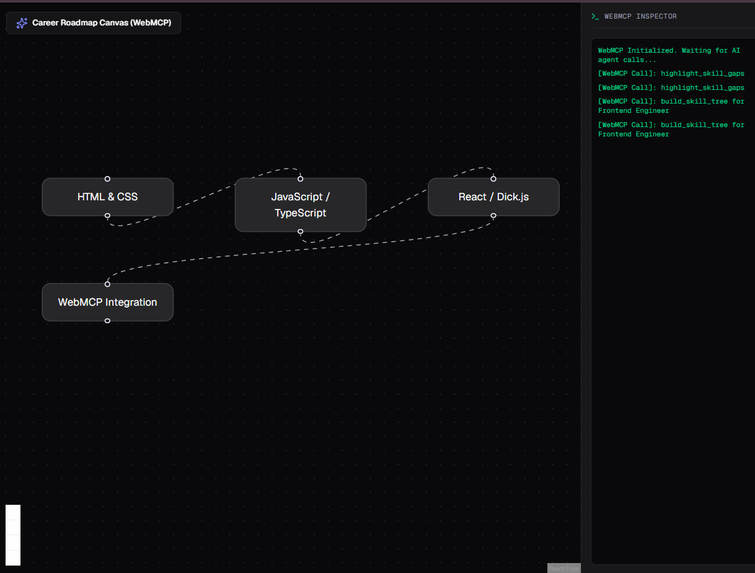
Task: Select the dashed edge from JavaScript to React
Action: 397,205
